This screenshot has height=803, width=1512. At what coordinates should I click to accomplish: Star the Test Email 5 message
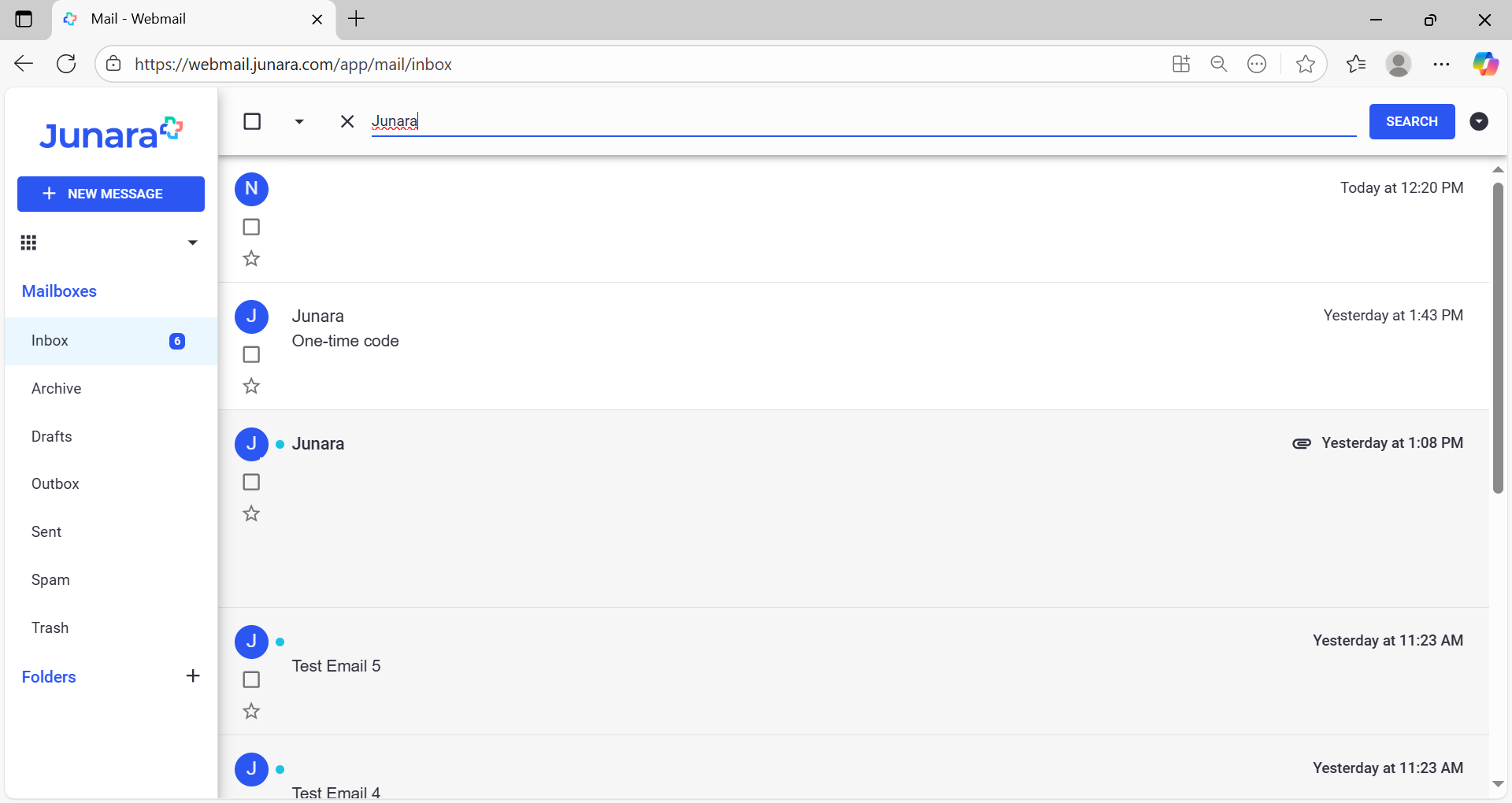251,711
